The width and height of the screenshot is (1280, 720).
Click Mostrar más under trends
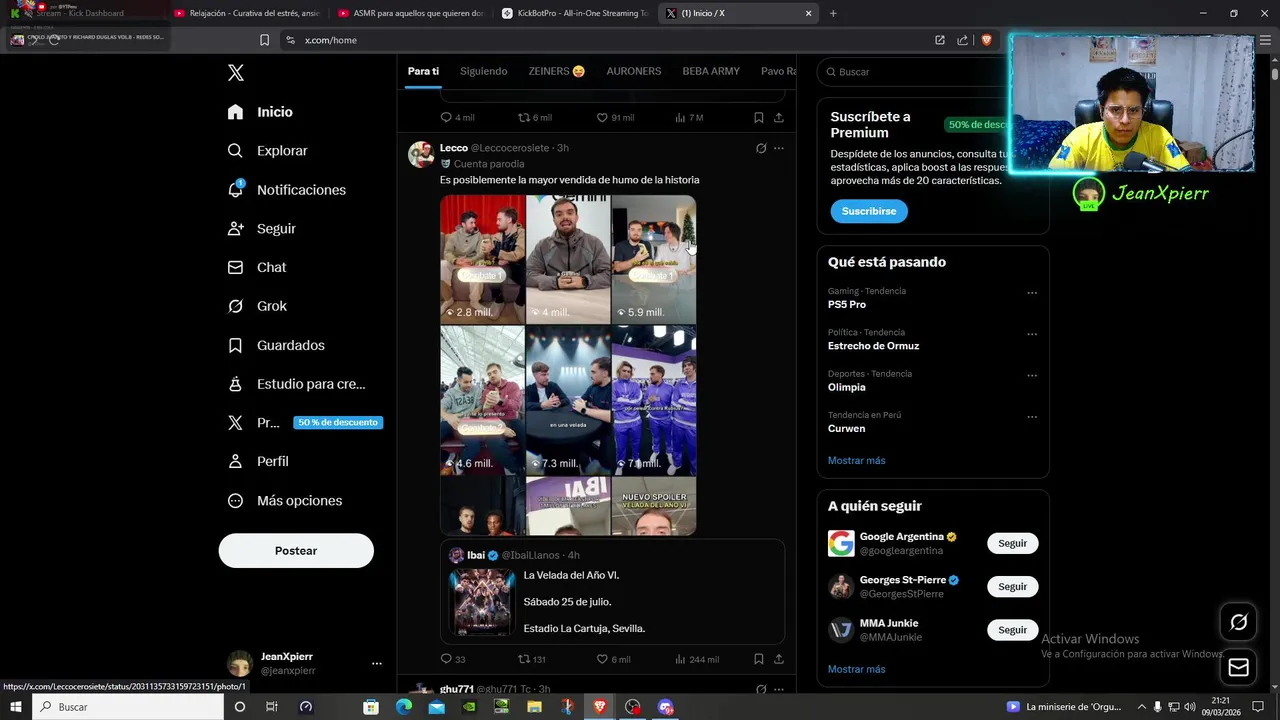pyautogui.click(x=857, y=461)
